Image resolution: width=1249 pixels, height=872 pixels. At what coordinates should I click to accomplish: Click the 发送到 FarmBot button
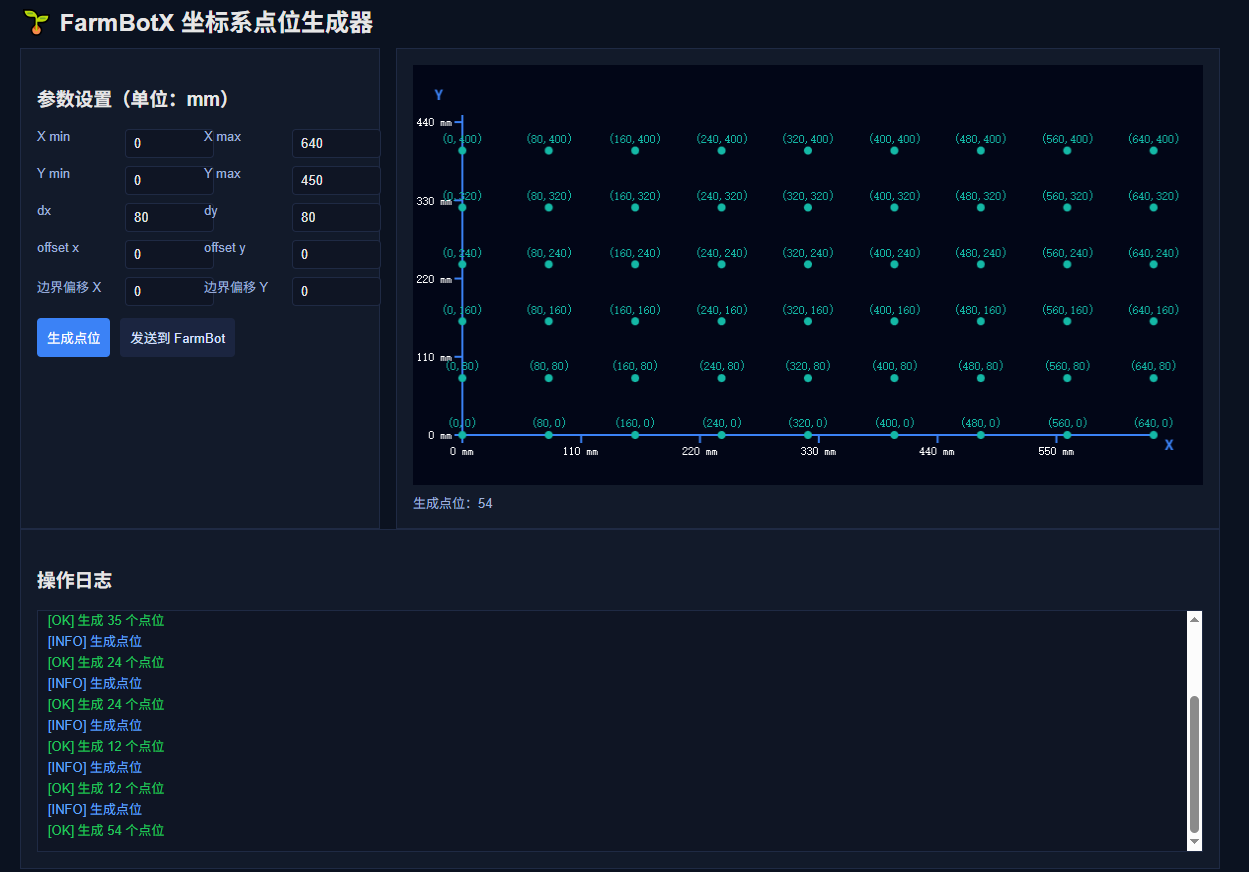pyautogui.click(x=177, y=338)
